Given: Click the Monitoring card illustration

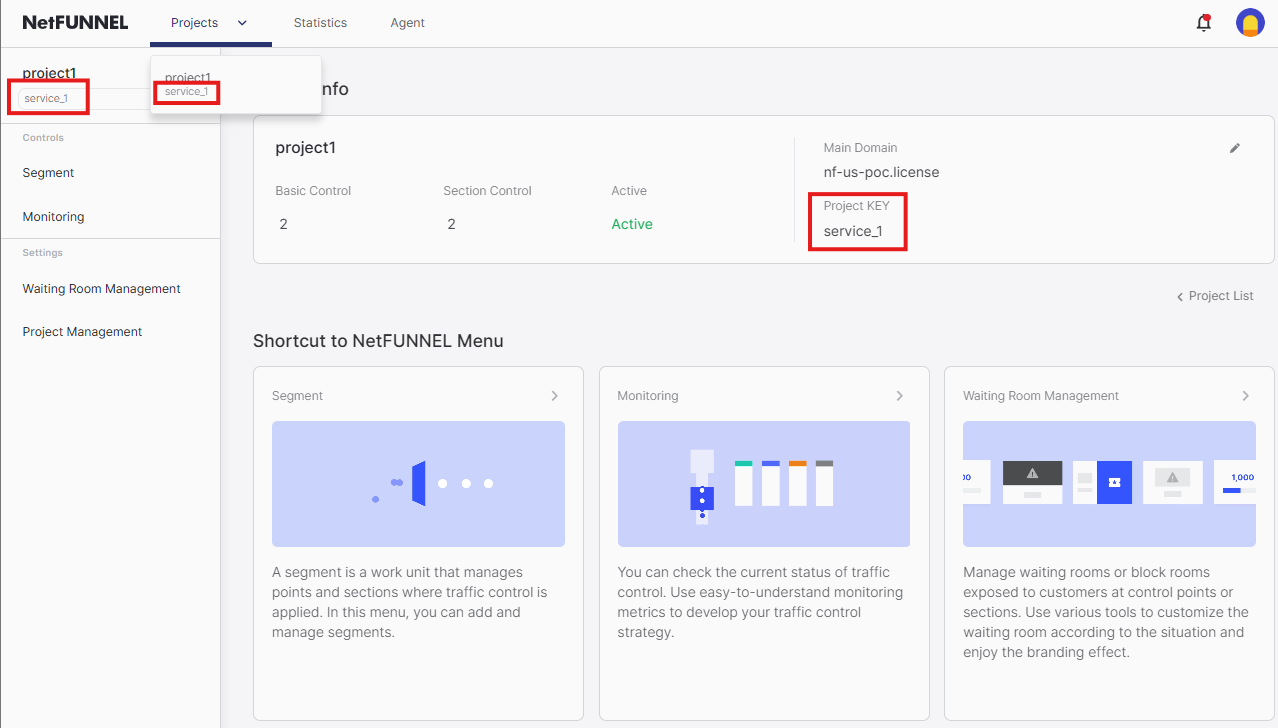Looking at the screenshot, I should pos(763,484).
